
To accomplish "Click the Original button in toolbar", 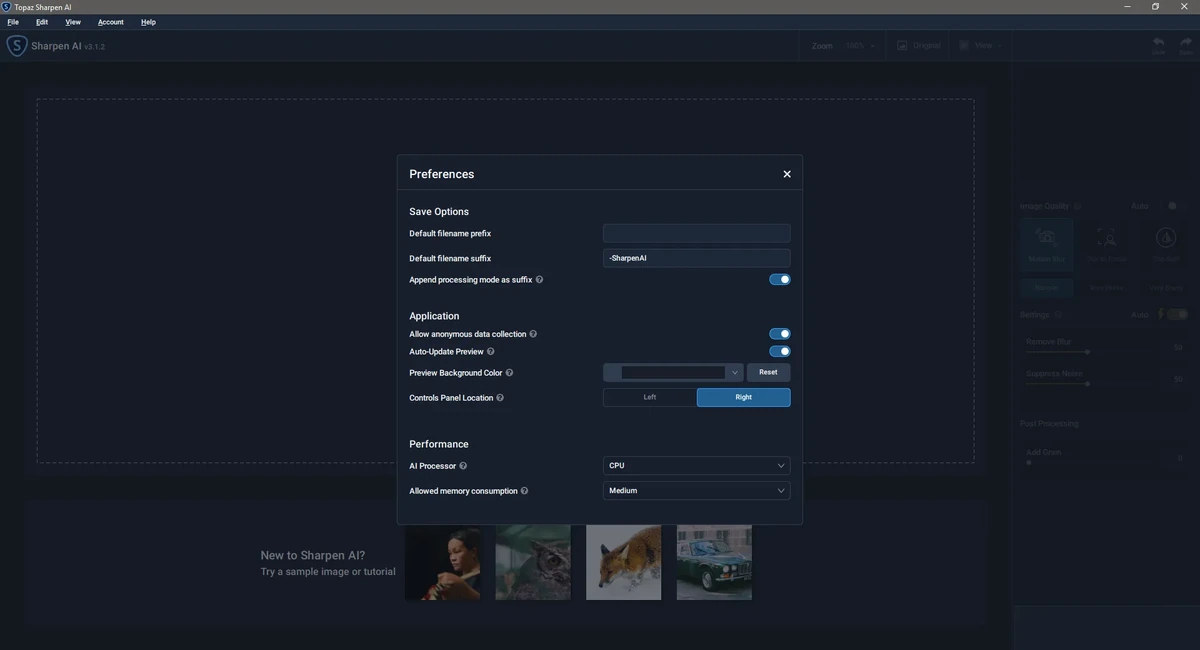I will [x=919, y=45].
